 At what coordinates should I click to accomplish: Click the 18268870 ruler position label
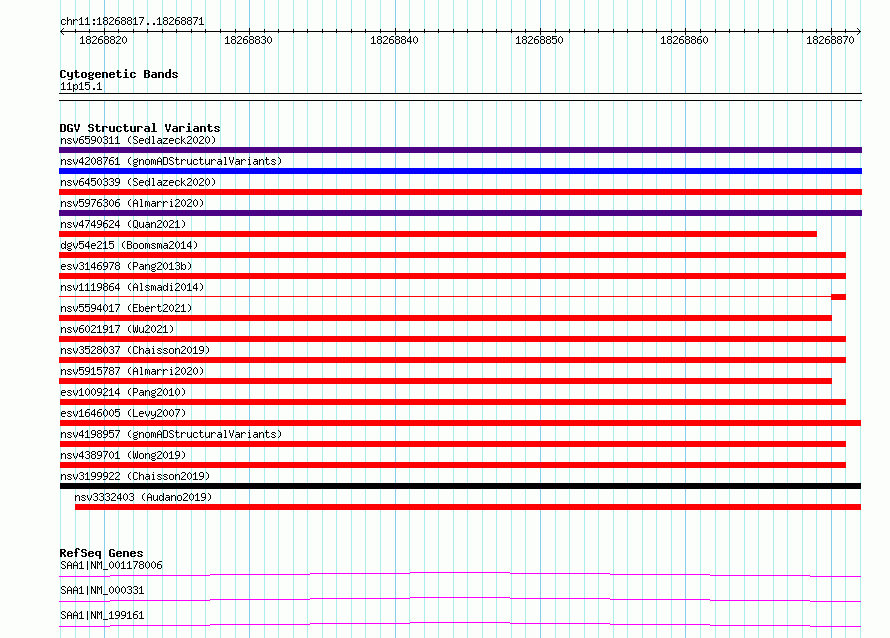tap(830, 40)
